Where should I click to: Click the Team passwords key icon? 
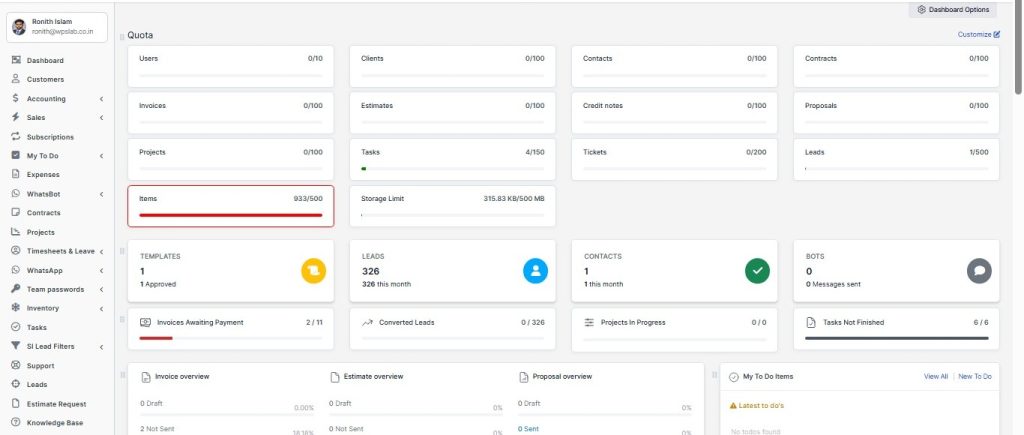tap(16, 289)
